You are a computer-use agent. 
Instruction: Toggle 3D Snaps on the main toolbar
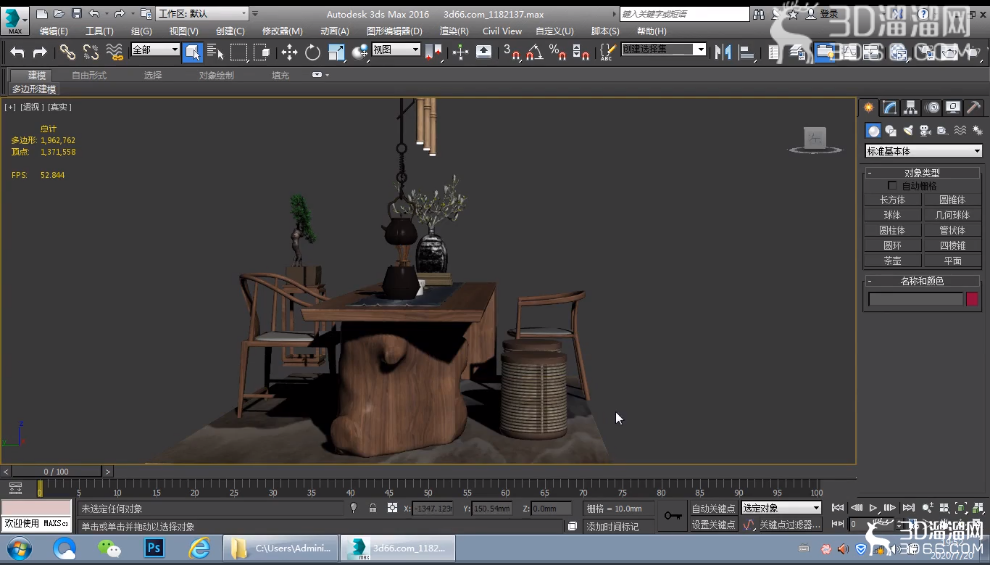coord(511,52)
